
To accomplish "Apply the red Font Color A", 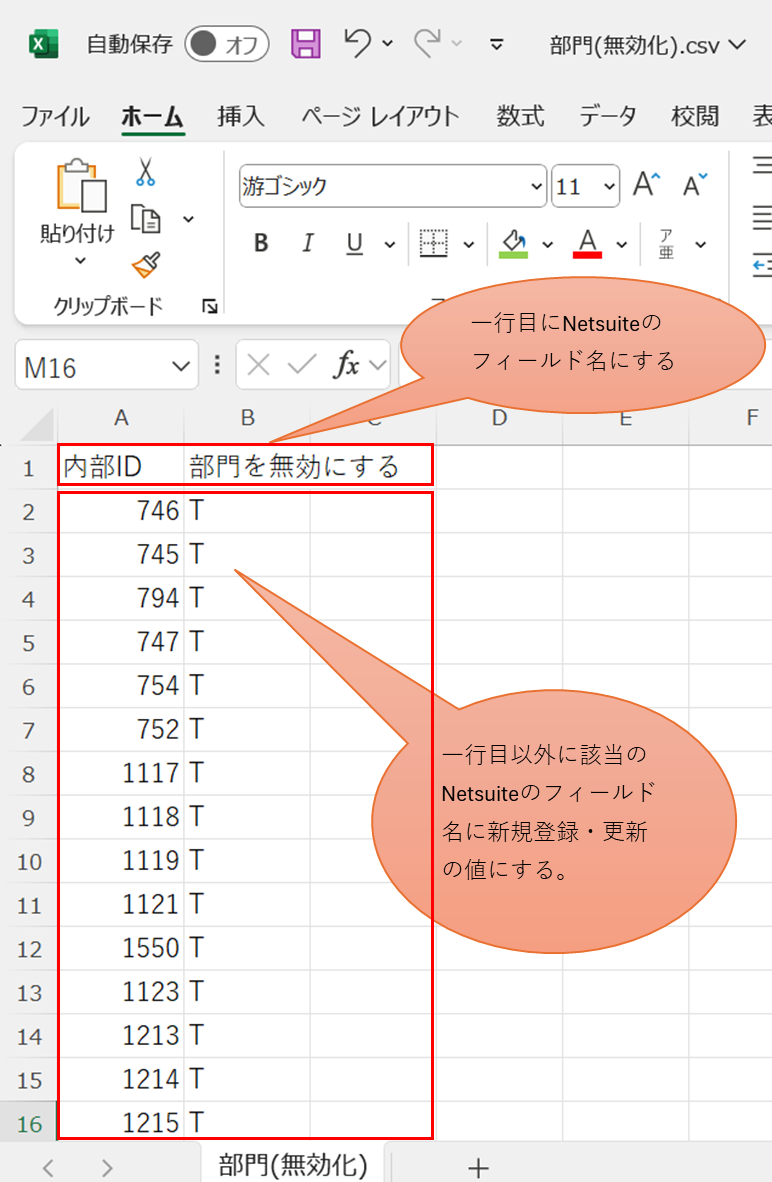I will tap(587, 243).
